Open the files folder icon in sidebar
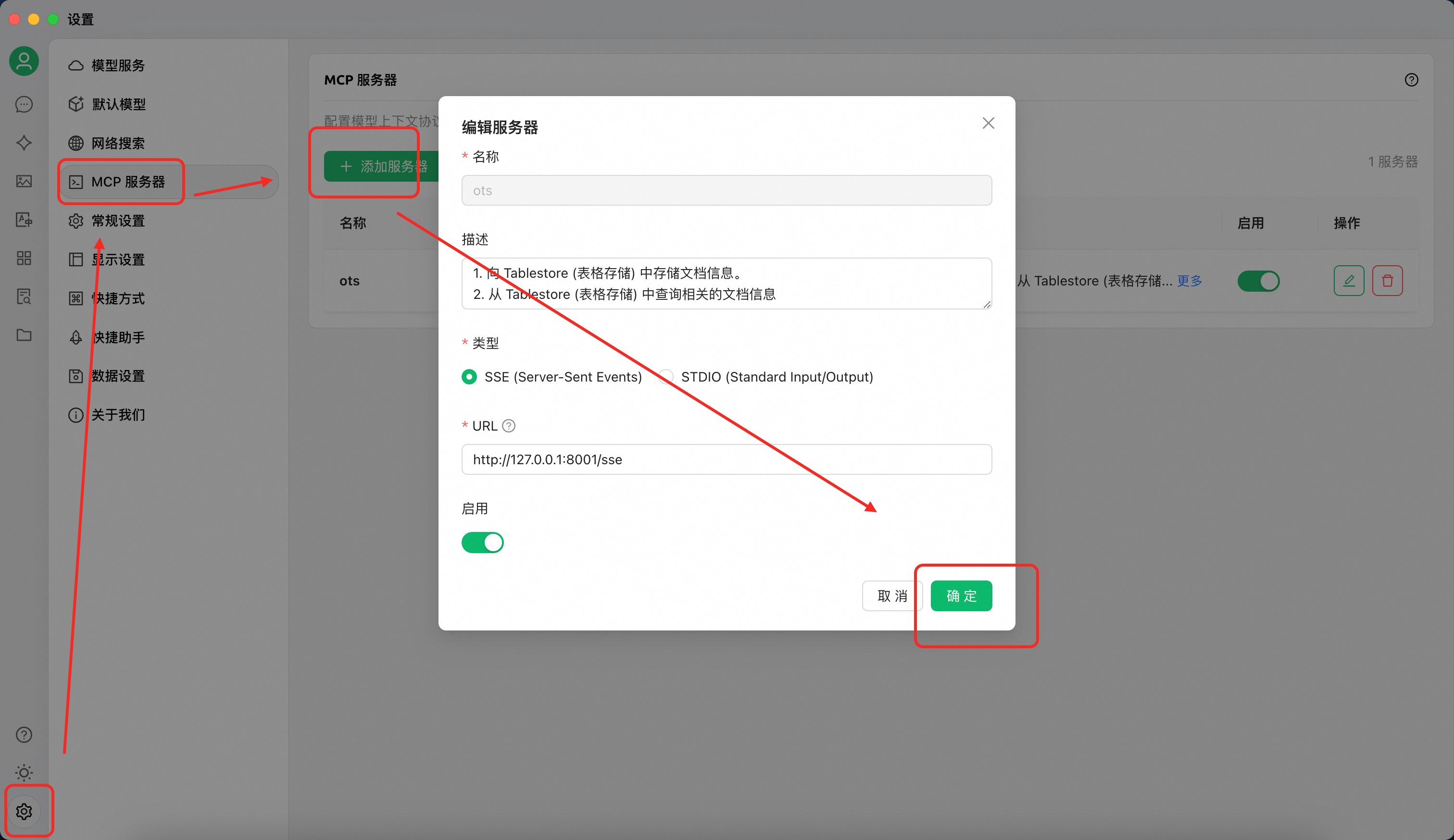 click(x=24, y=335)
